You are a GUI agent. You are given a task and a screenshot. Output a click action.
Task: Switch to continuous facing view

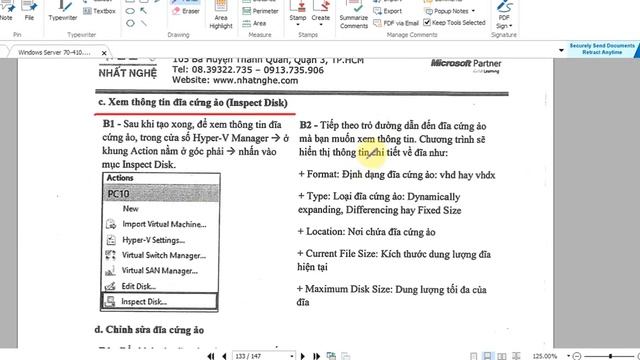[516, 356]
